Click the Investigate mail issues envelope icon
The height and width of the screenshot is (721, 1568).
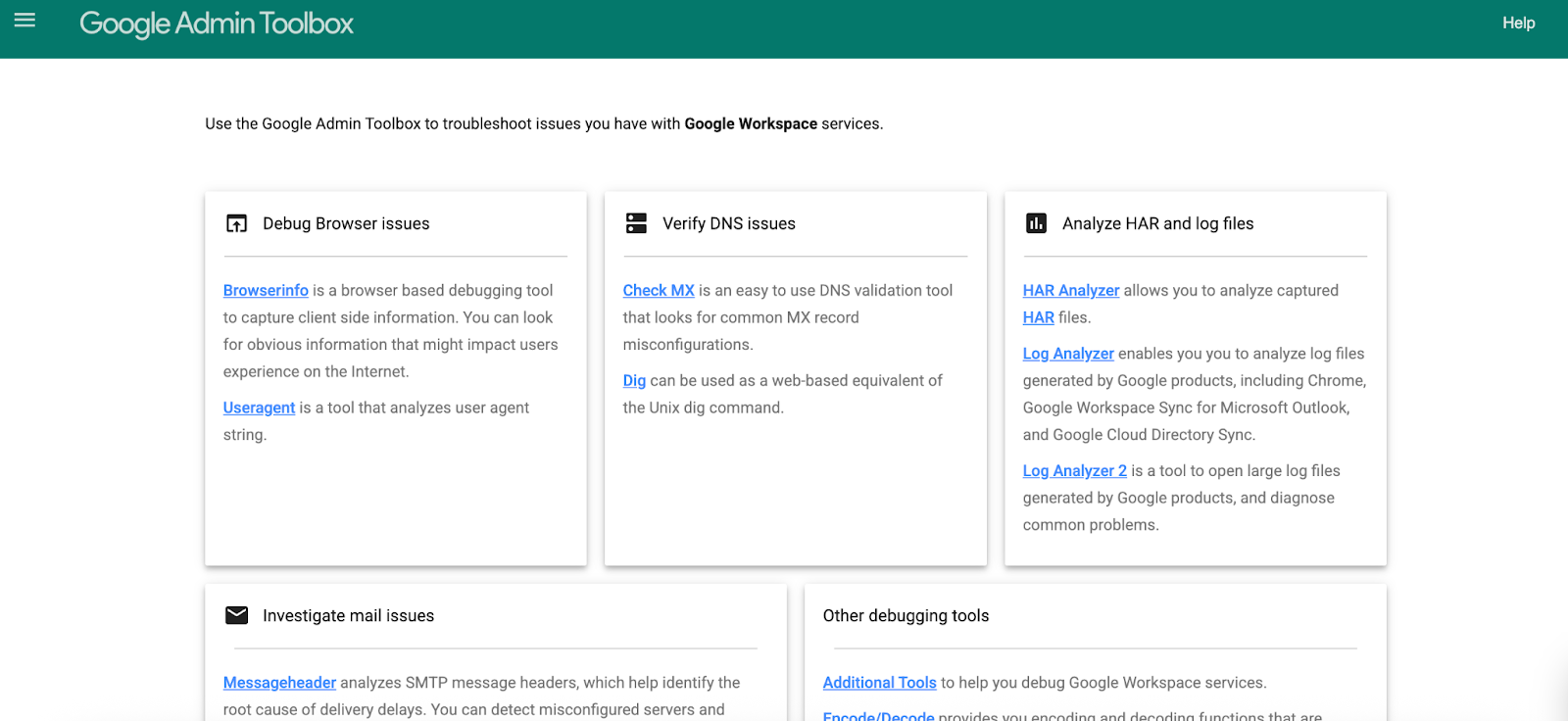[x=236, y=615]
